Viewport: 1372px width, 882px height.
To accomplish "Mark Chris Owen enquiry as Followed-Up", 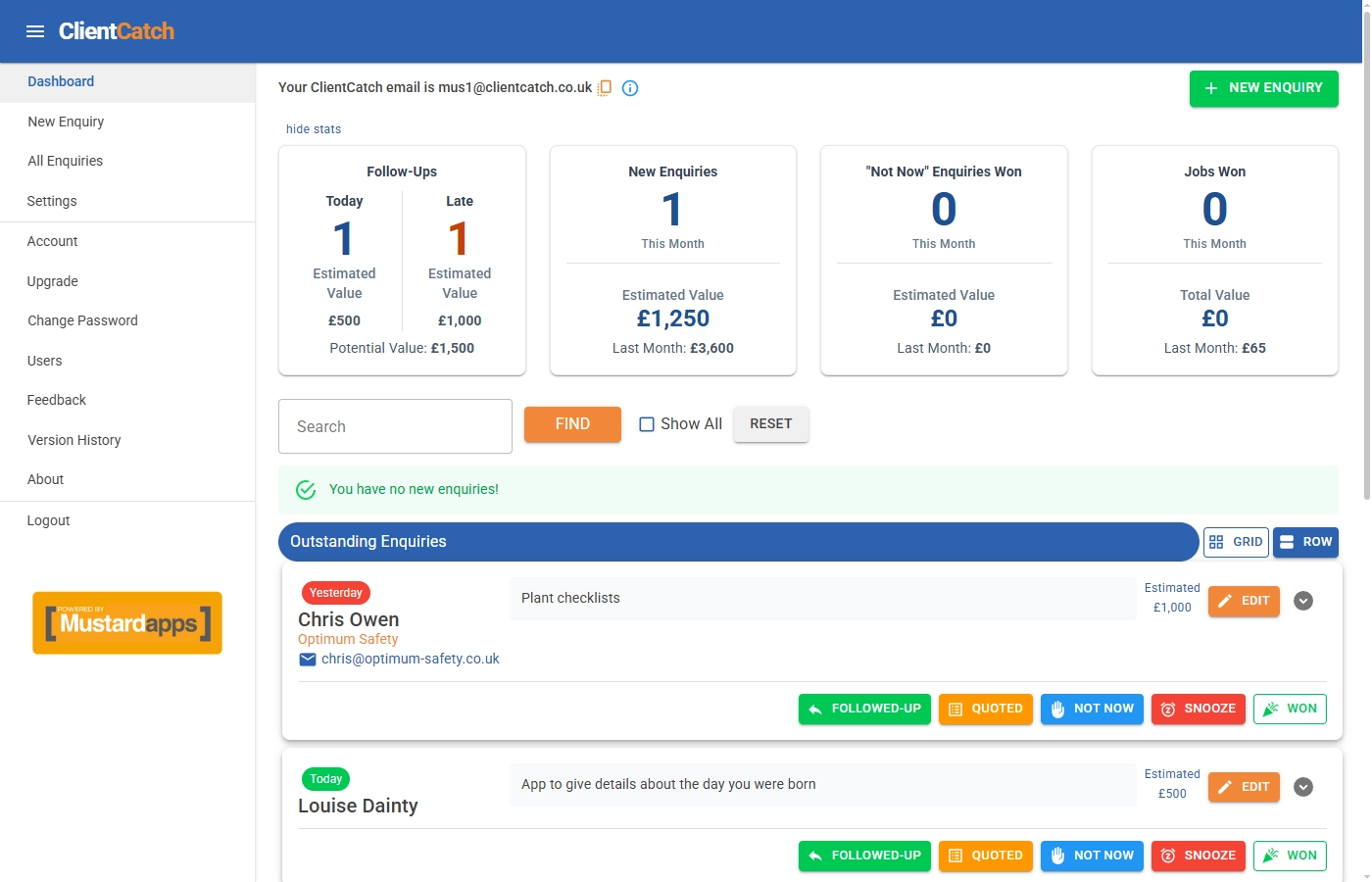I will (864, 709).
